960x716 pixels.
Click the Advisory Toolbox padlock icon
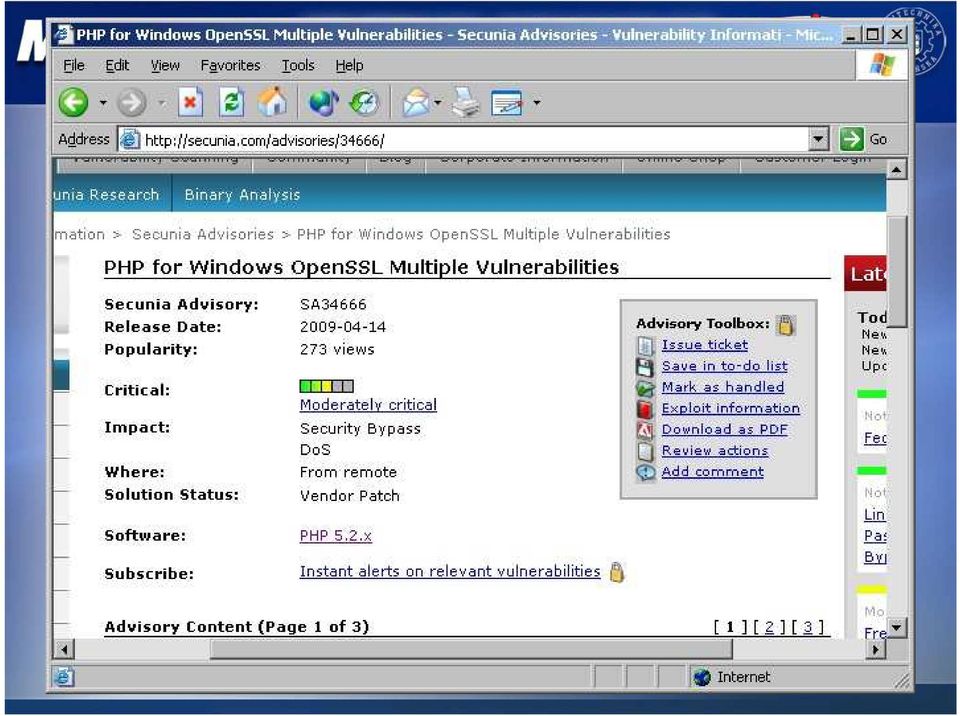pyautogui.click(x=786, y=325)
